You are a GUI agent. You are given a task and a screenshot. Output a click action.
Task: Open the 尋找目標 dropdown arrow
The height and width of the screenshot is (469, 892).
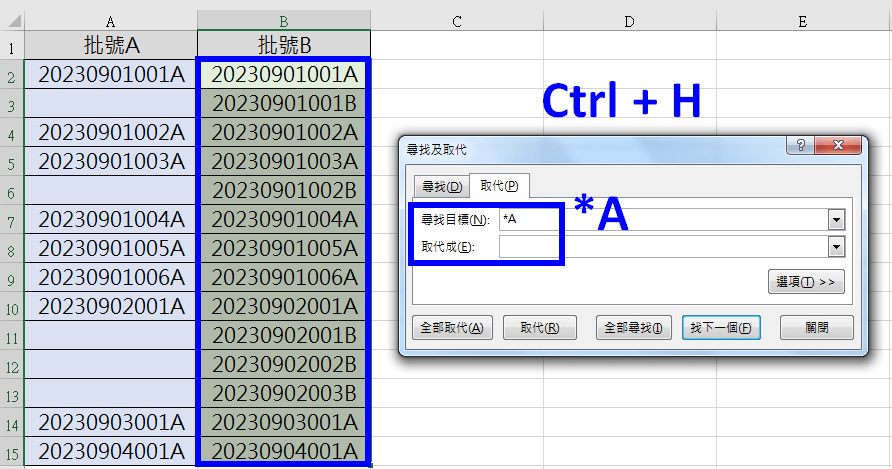click(836, 219)
